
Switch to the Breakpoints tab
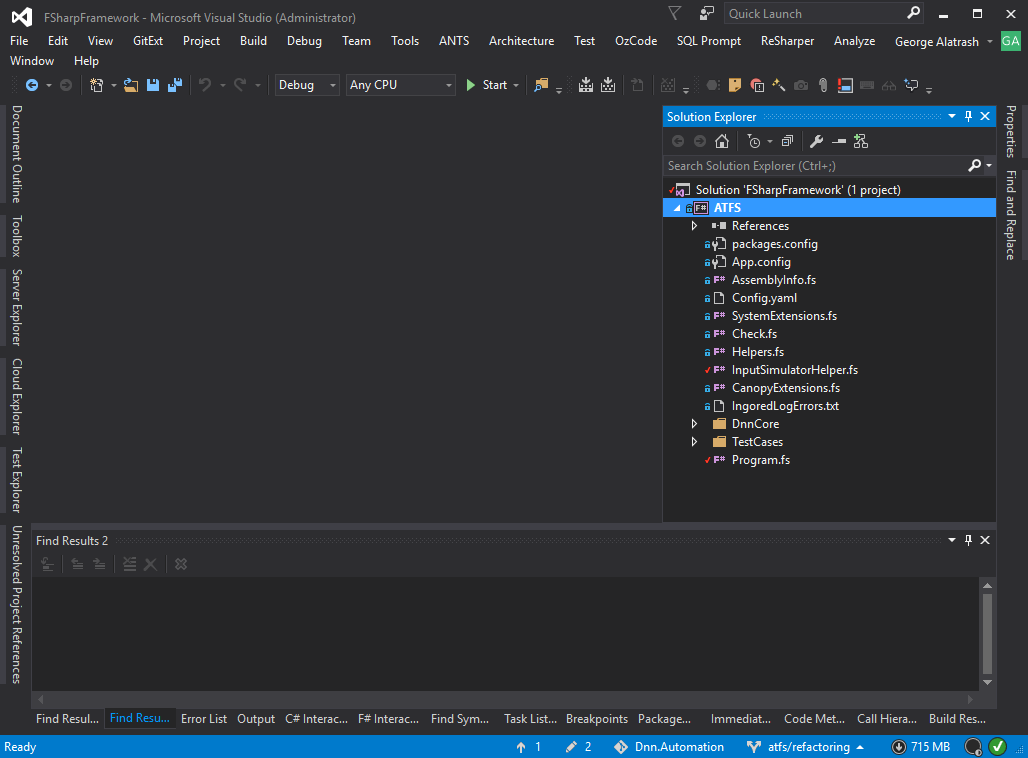coord(597,719)
